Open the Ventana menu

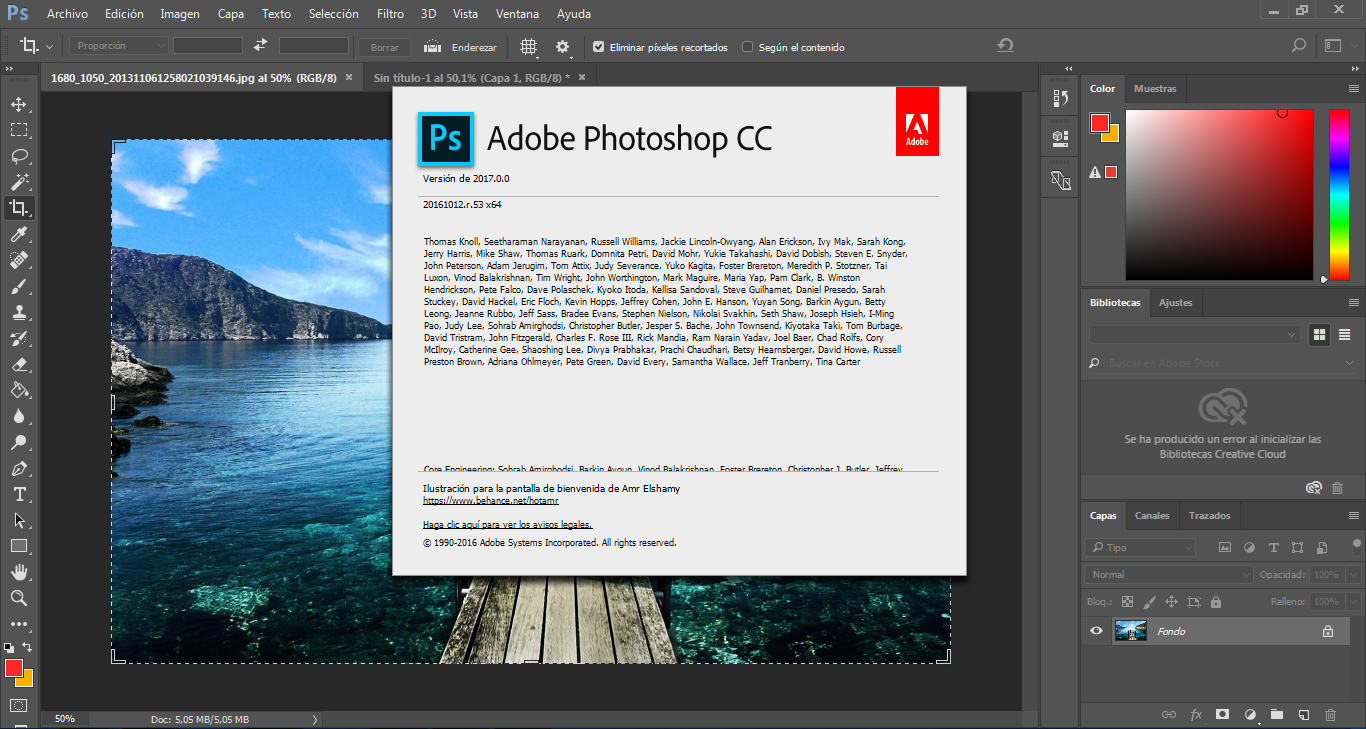(517, 14)
